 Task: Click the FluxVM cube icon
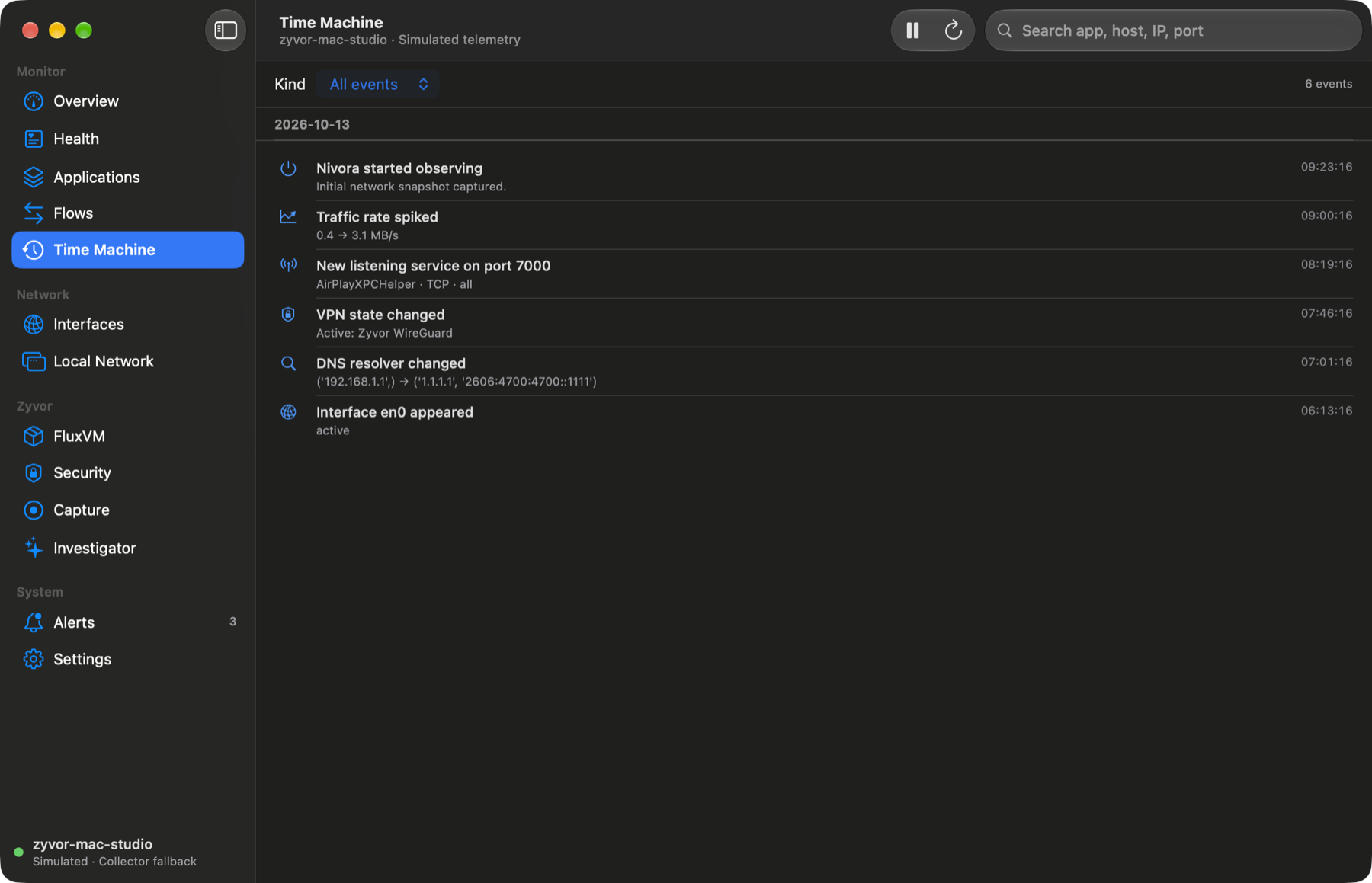pos(34,436)
